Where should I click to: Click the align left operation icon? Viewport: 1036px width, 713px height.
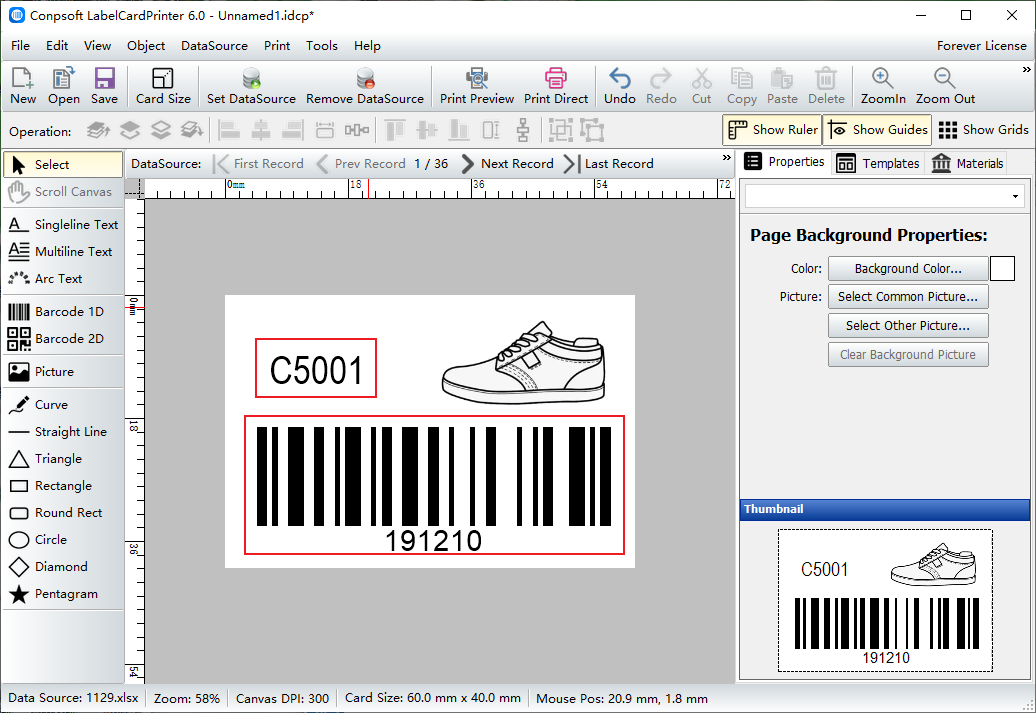click(229, 130)
